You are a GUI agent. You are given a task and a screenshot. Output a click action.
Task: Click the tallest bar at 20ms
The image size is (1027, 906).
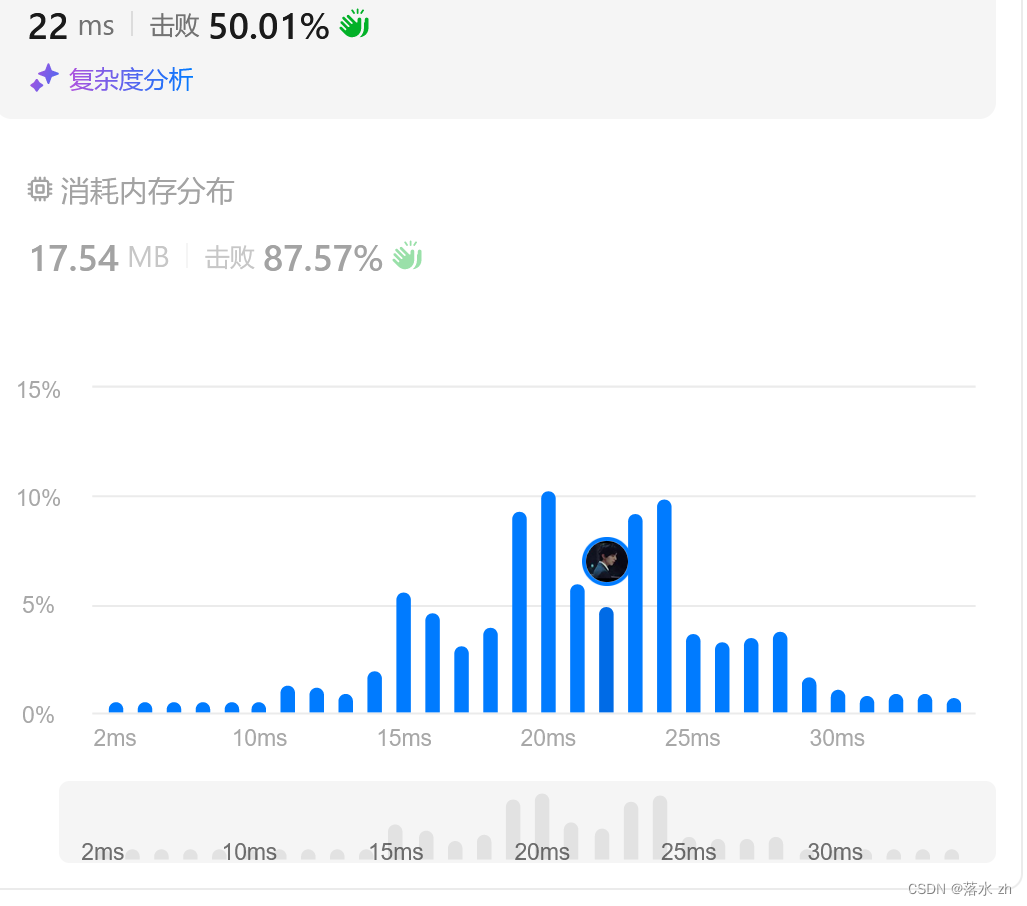pos(548,602)
